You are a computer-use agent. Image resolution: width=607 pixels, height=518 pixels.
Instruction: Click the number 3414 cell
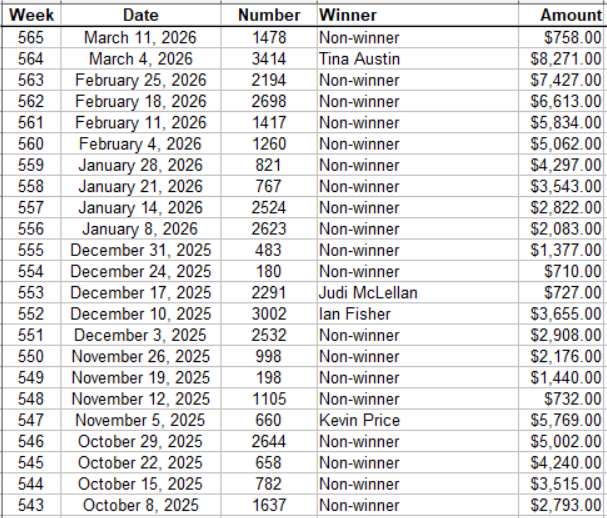(269, 59)
